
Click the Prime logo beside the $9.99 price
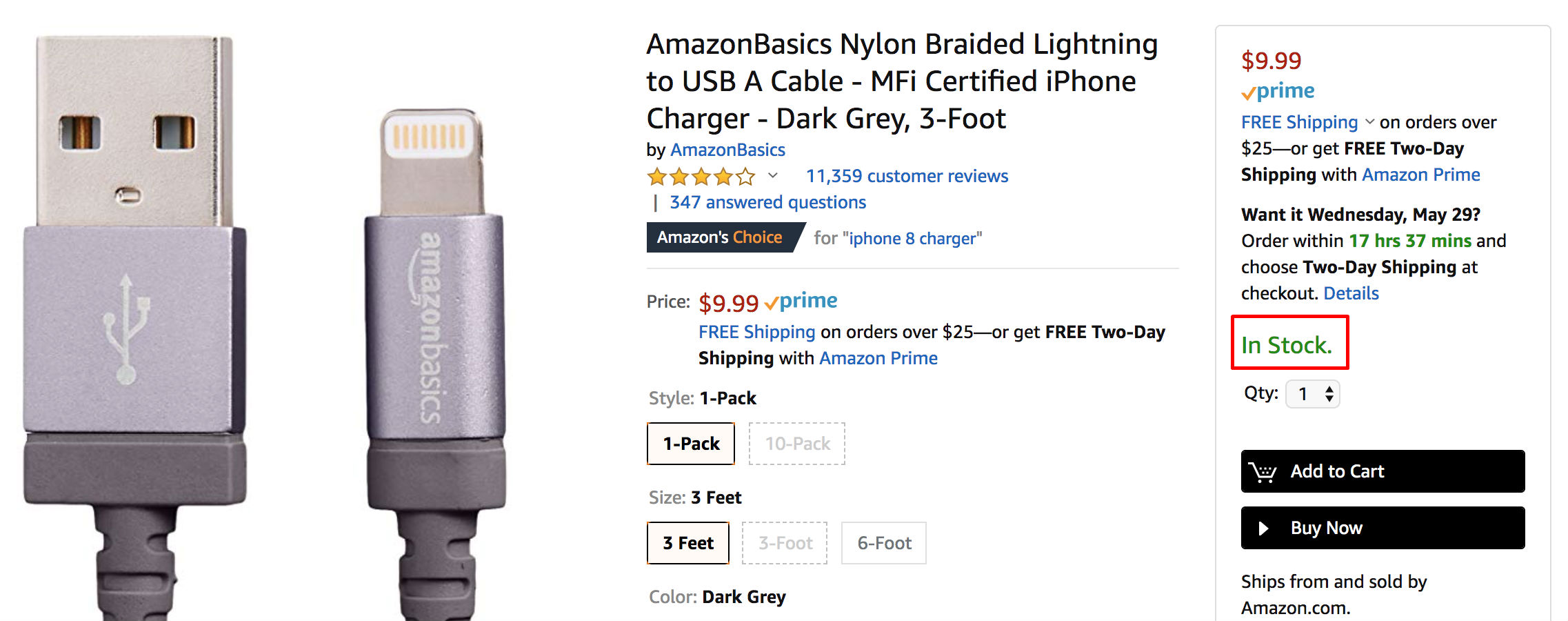[802, 301]
